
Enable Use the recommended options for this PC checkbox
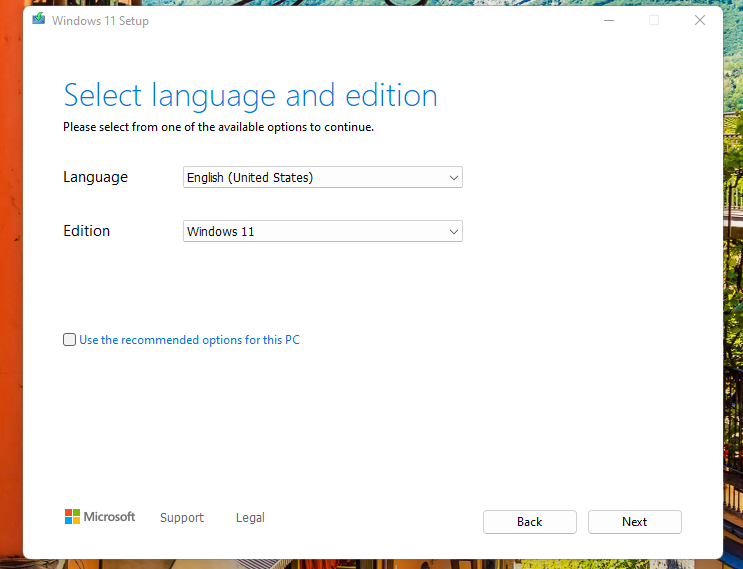[x=69, y=340]
